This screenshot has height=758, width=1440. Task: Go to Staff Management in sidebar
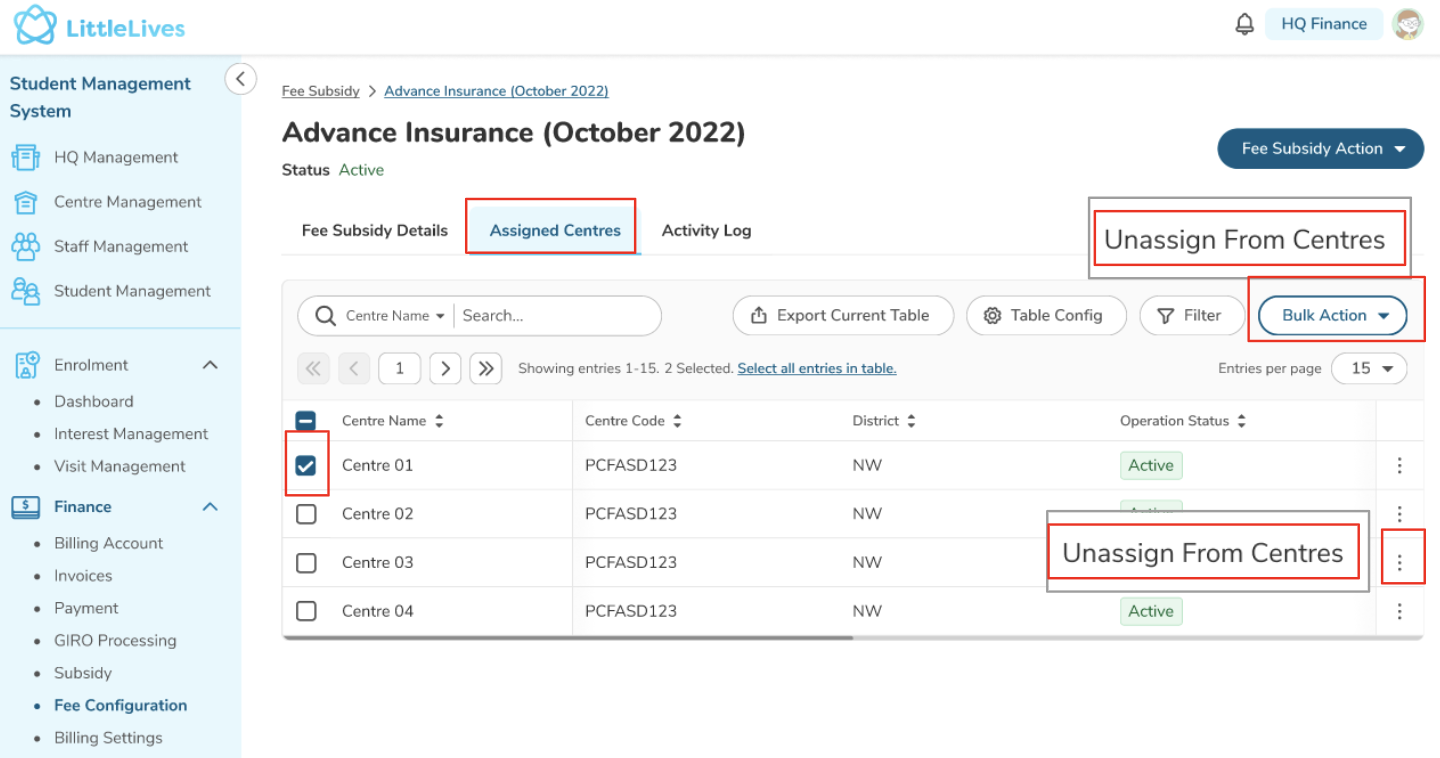(120, 246)
